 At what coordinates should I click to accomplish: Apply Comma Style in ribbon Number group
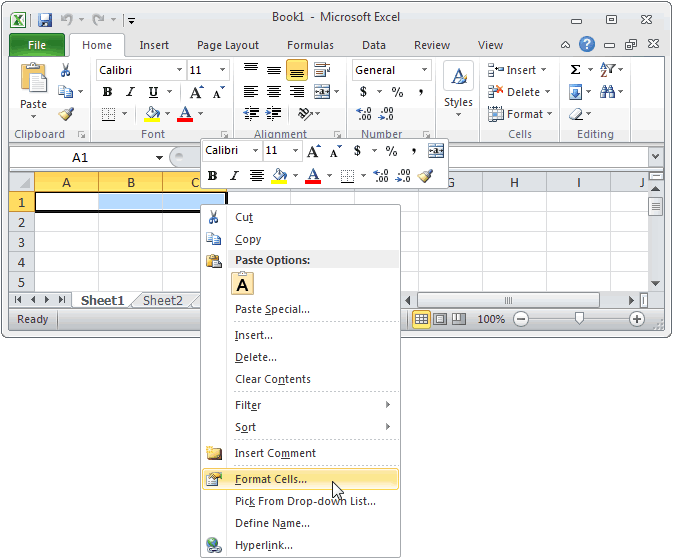(421, 92)
